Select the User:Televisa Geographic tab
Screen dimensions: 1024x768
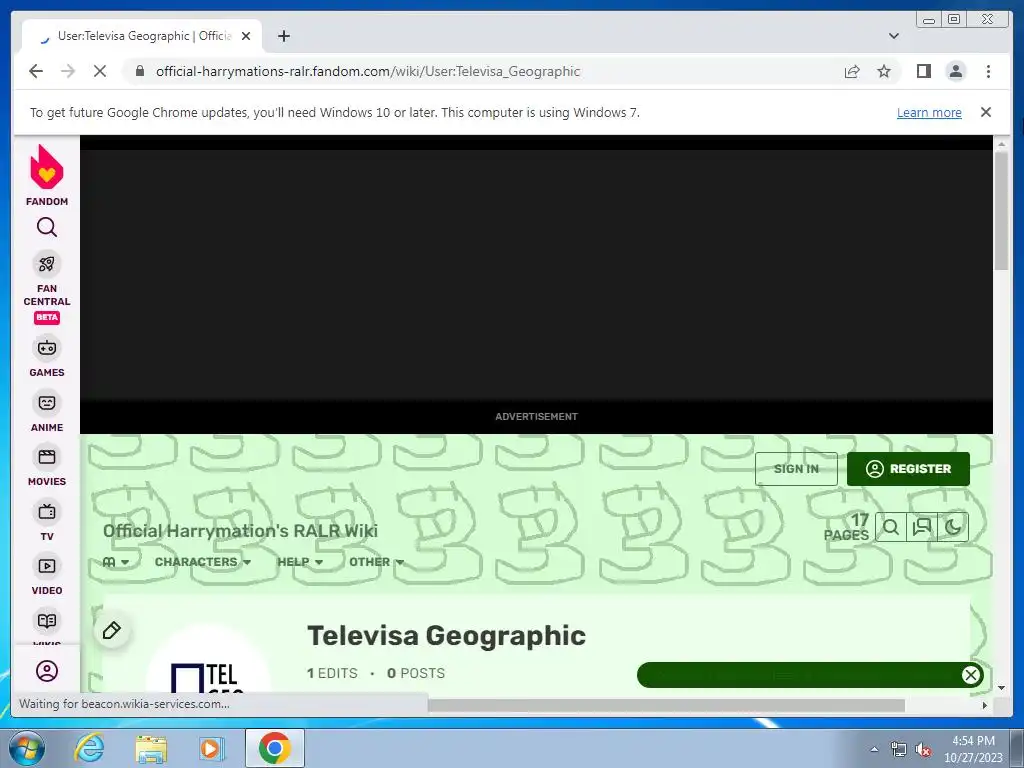click(142, 36)
